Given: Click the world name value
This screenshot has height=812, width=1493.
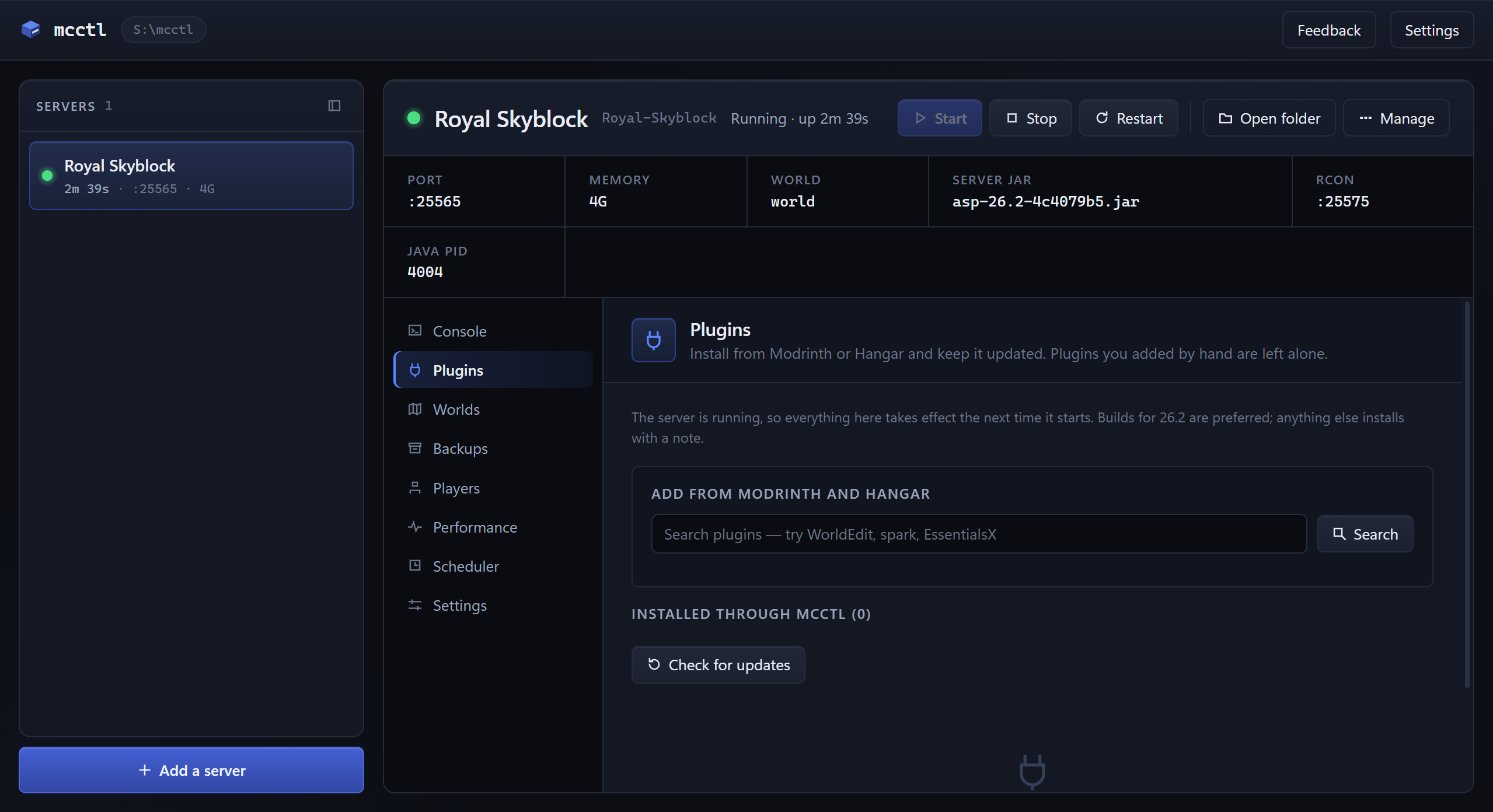Looking at the screenshot, I should (x=793, y=201).
